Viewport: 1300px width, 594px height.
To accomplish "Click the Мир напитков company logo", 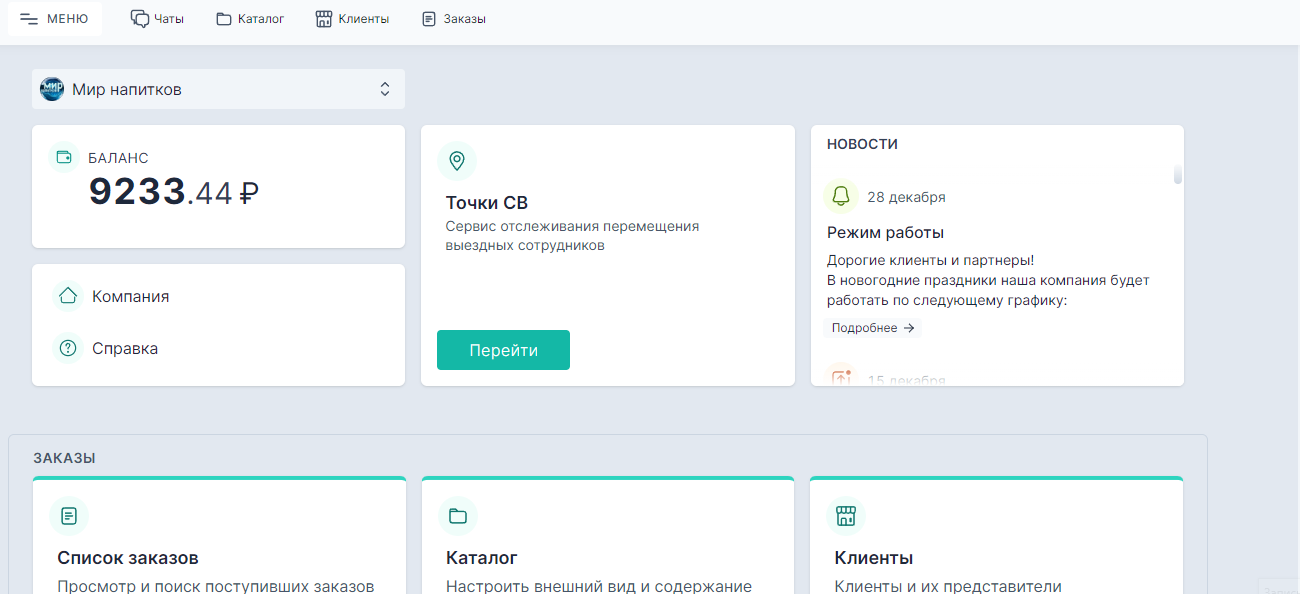I will point(51,88).
